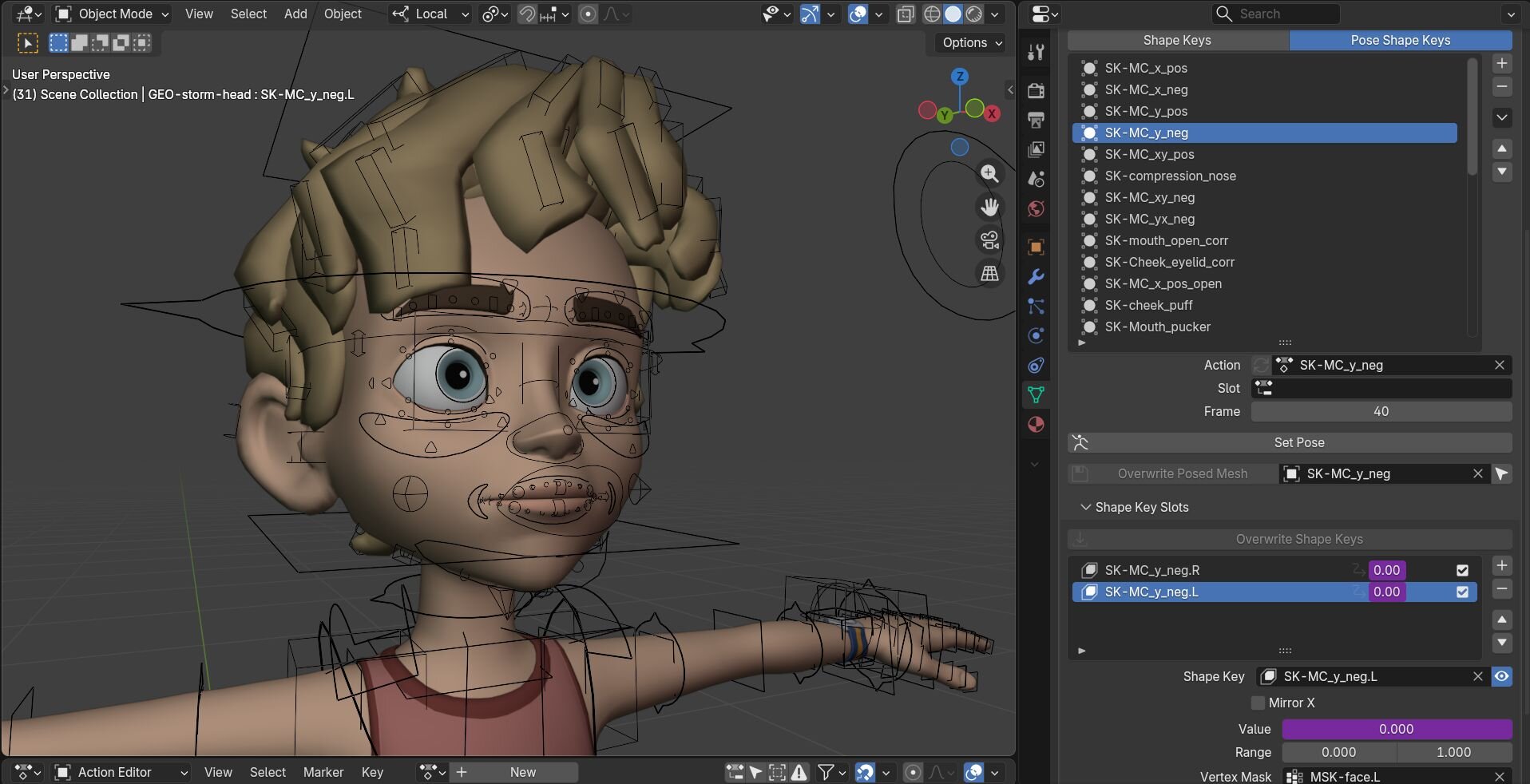The image size is (1530, 784).
Task: Switch orthographic/perspective with grid icon
Action: click(989, 274)
